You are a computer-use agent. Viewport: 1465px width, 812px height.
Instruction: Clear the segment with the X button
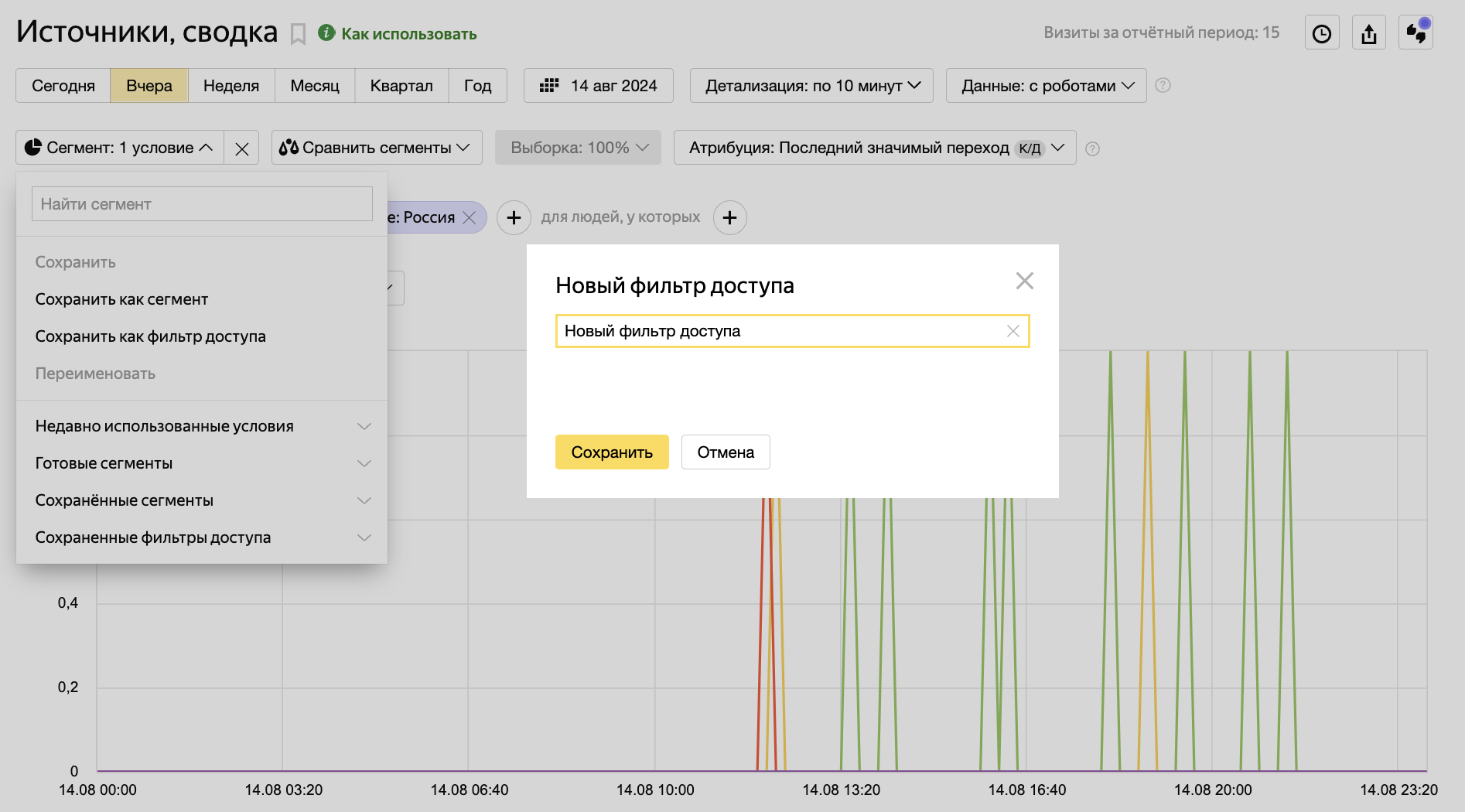point(241,148)
